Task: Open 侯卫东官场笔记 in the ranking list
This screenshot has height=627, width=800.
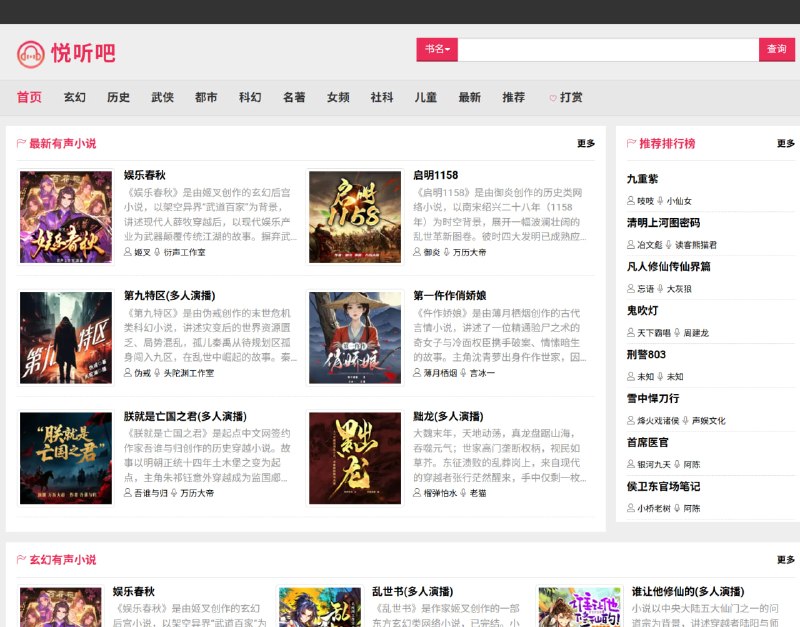Action: coord(663,486)
